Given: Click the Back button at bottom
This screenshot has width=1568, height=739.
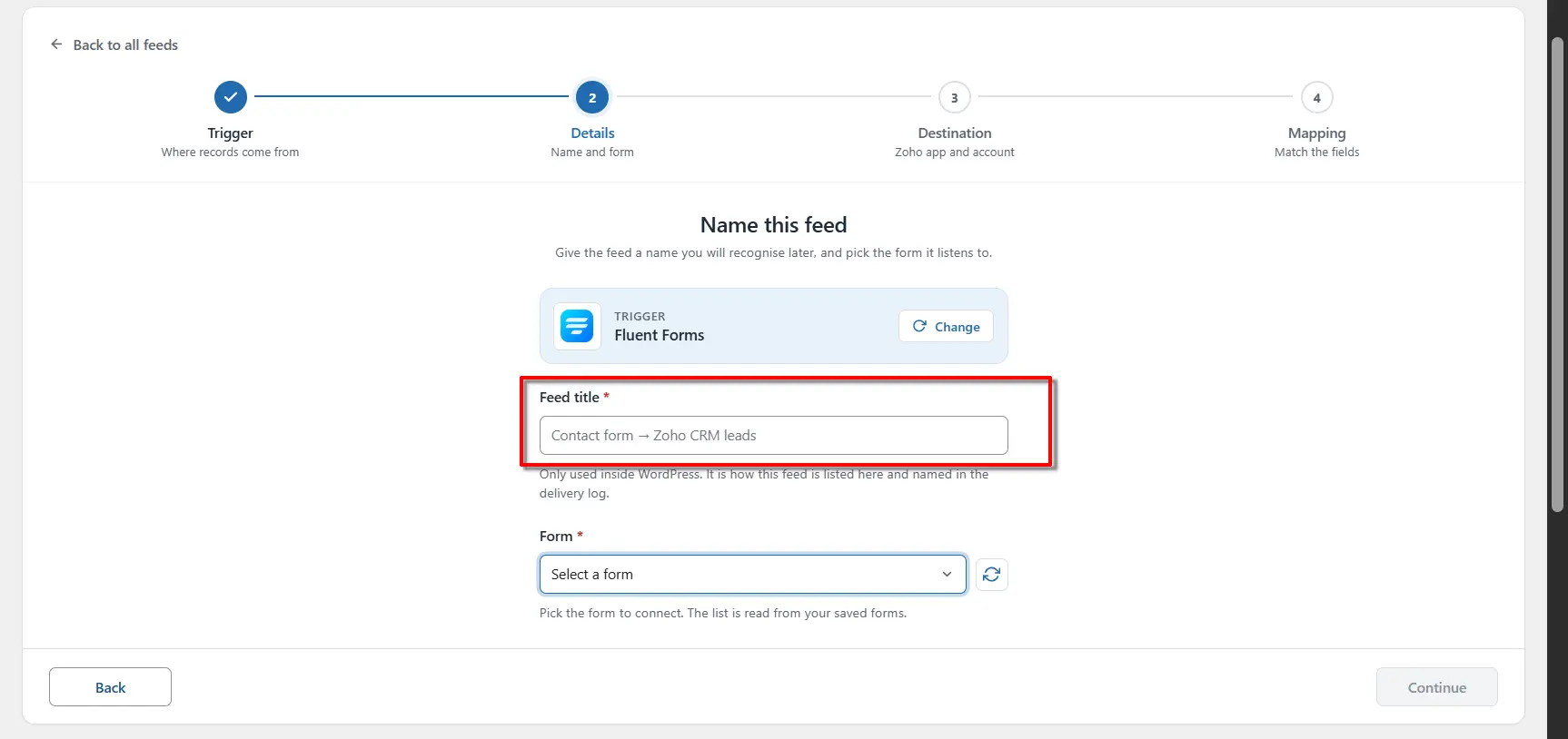Looking at the screenshot, I should click(110, 687).
